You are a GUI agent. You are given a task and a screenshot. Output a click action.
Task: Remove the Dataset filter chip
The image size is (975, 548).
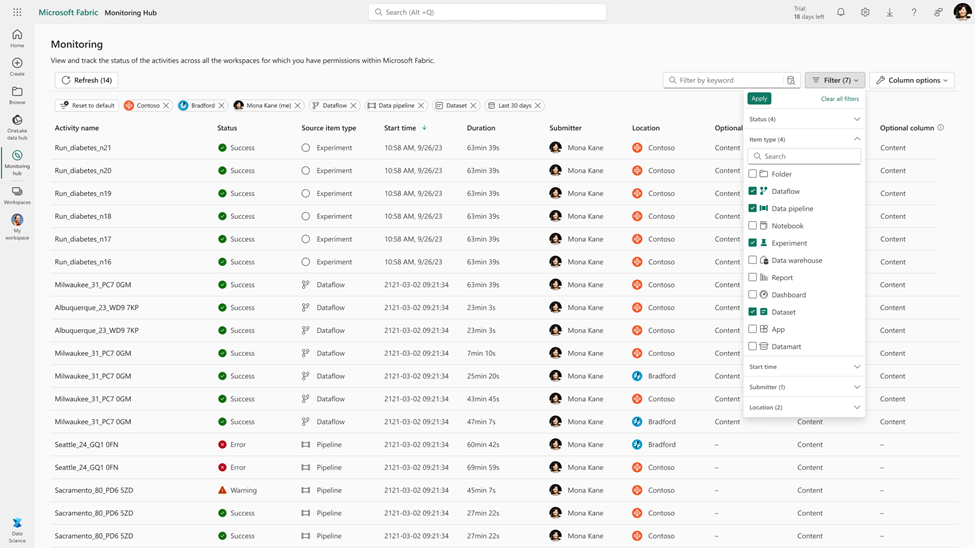[x=473, y=106]
